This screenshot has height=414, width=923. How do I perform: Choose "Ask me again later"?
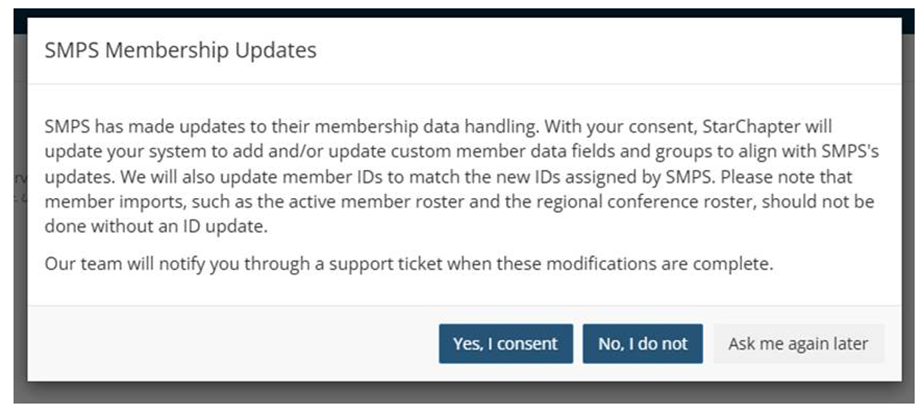pos(798,343)
